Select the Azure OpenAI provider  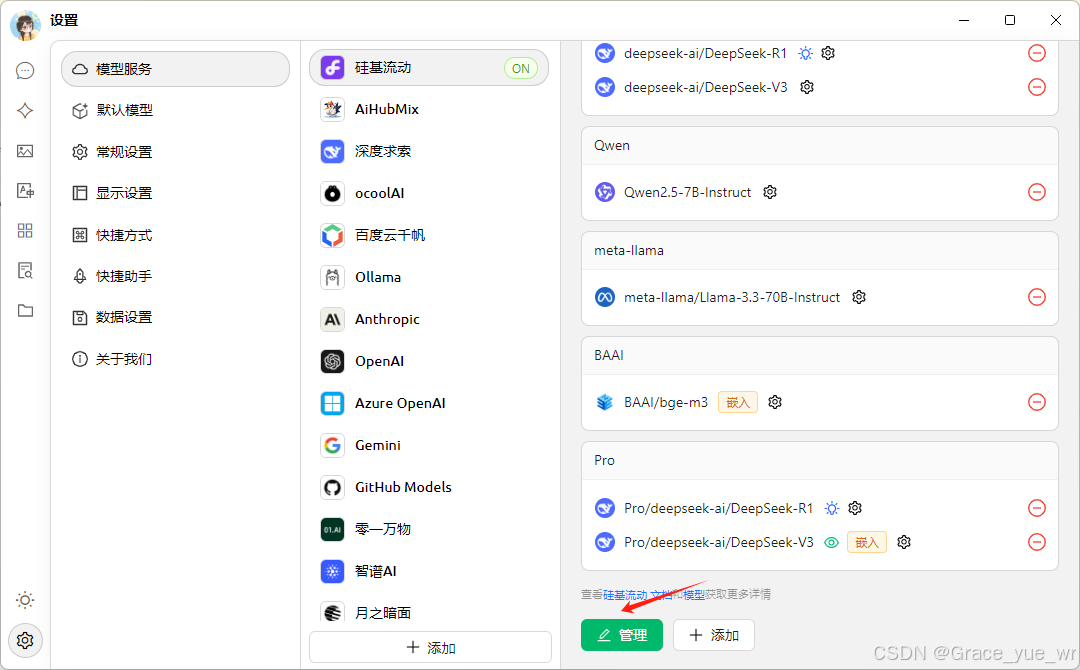429,404
